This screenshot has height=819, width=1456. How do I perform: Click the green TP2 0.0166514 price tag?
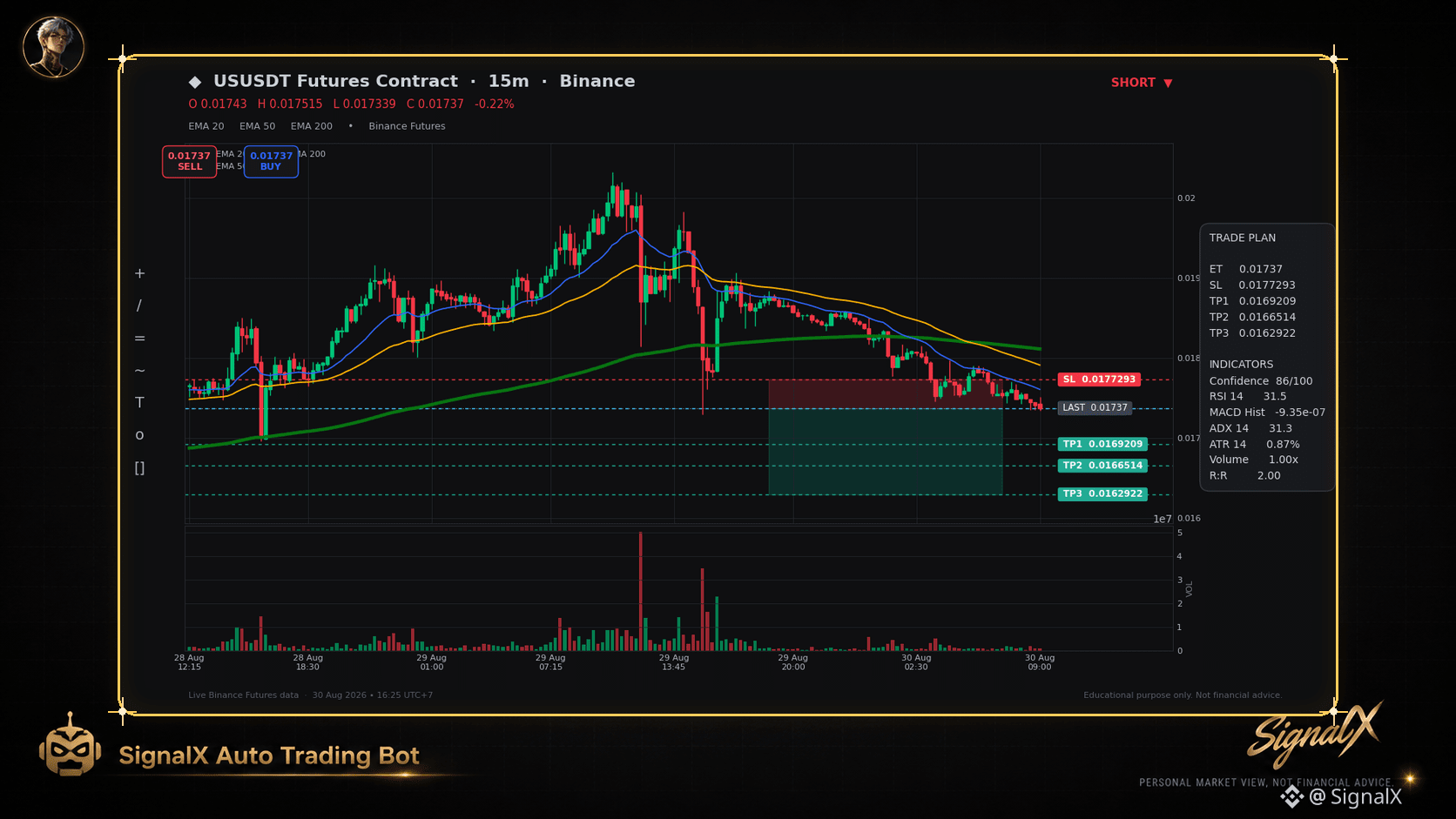1102,466
